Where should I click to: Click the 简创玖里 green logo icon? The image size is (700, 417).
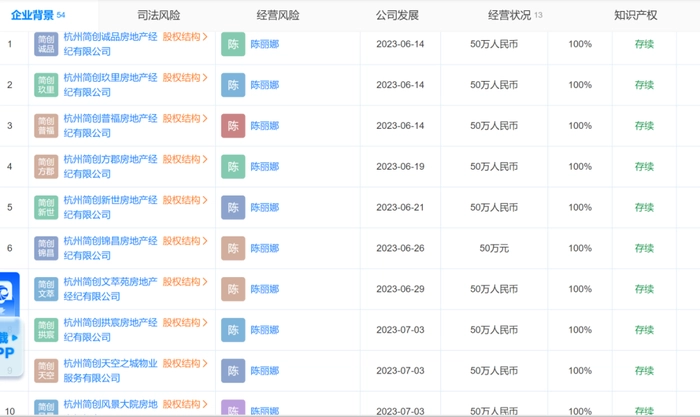(x=46, y=85)
